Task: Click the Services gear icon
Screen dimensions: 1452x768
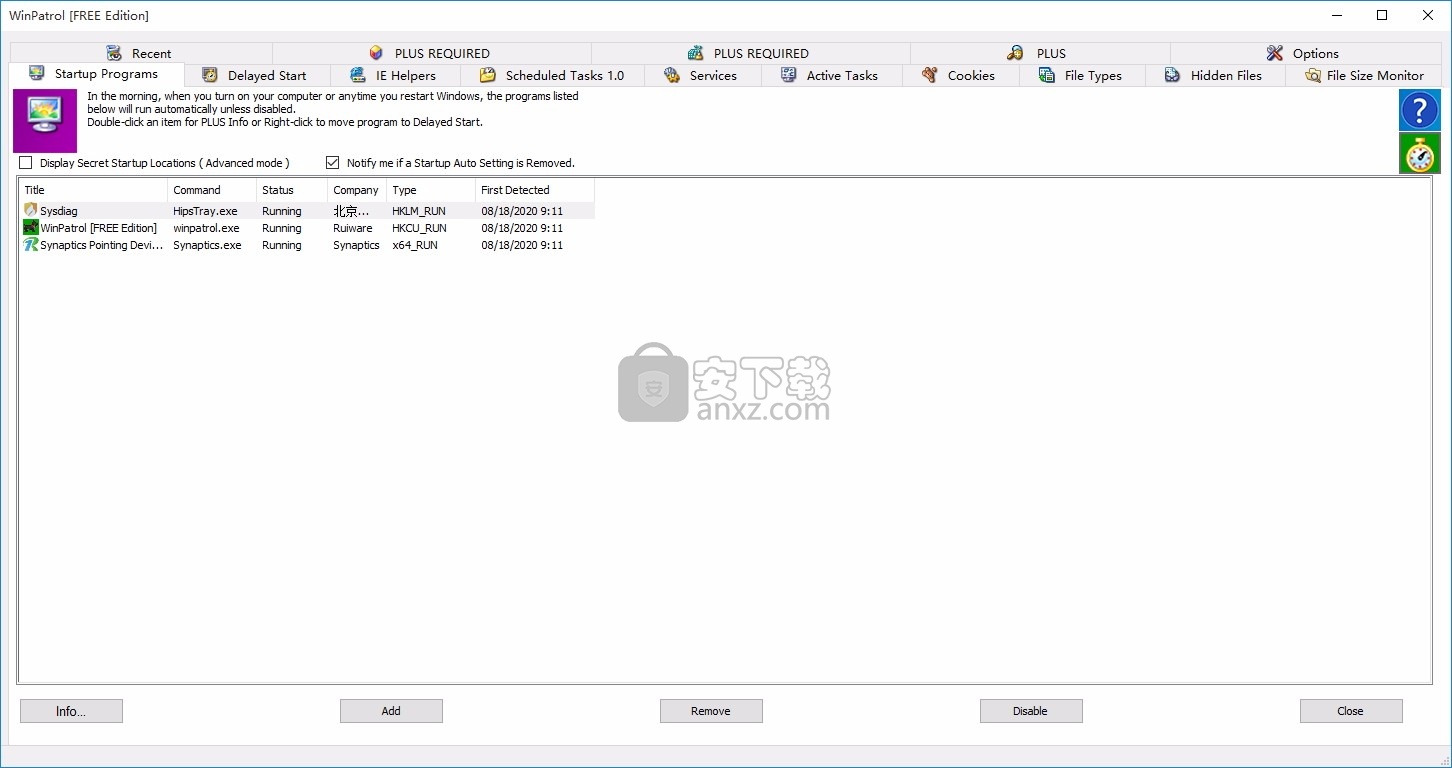Action: click(672, 75)
